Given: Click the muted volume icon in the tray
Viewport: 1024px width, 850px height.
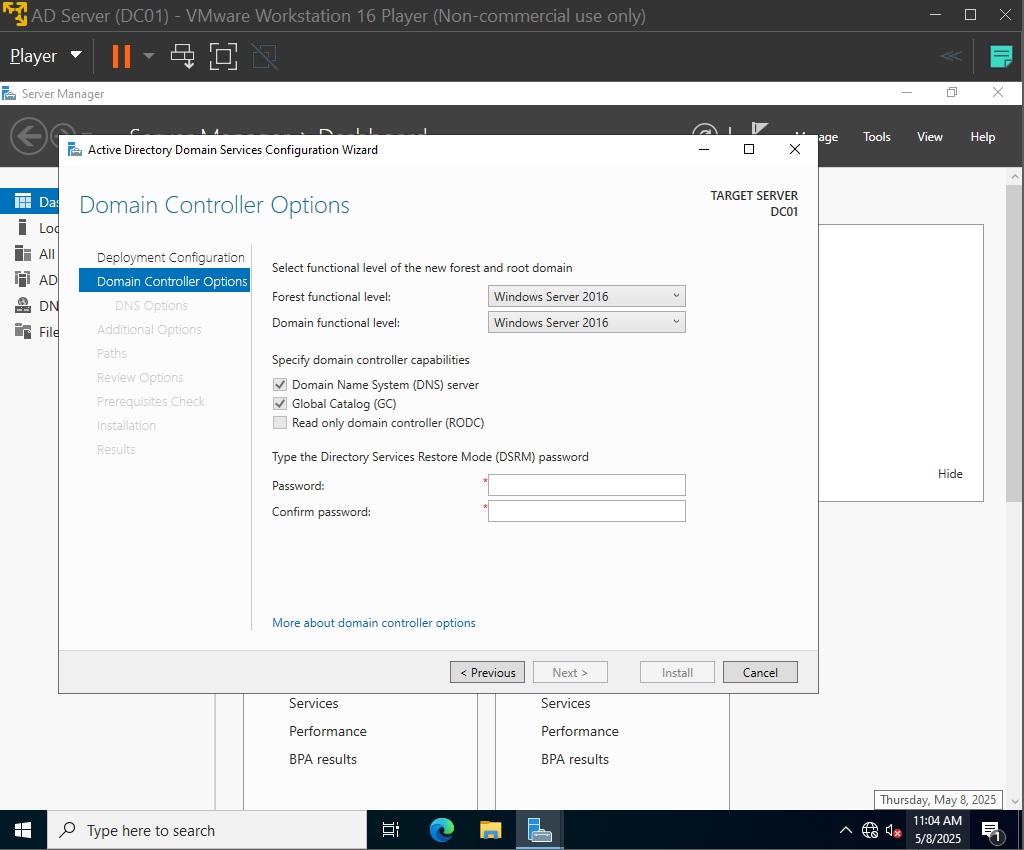Looking at the screenshot, I should click(x=893, y=831).
